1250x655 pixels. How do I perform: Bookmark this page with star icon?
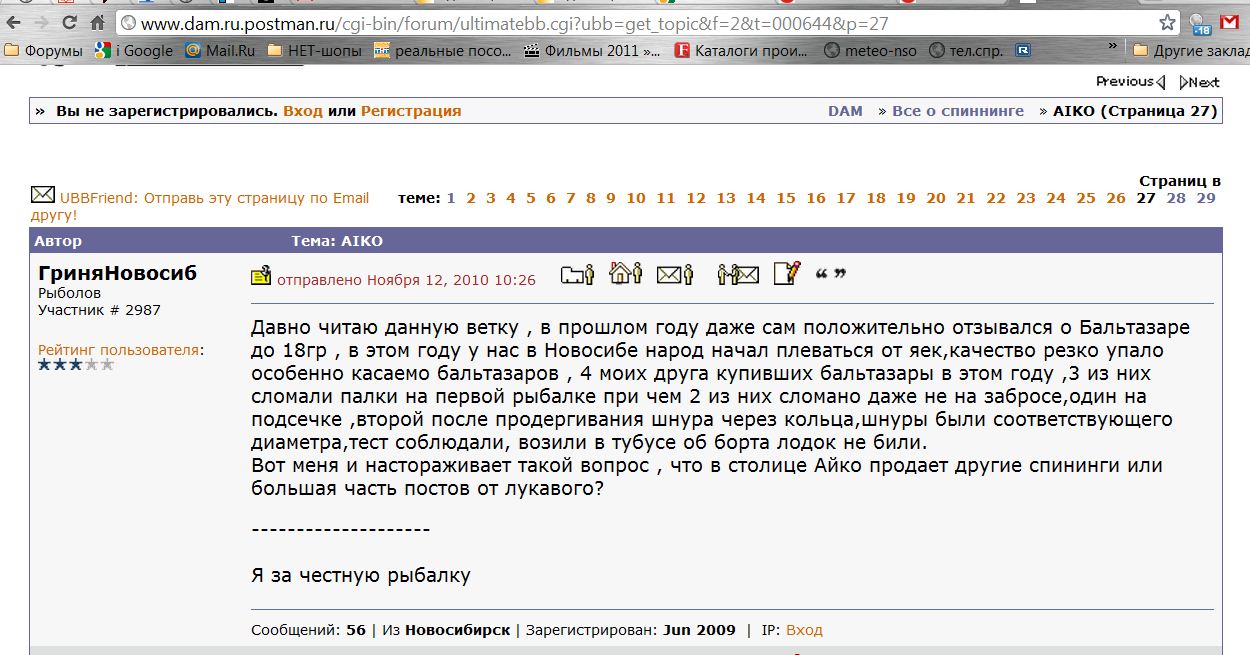pyautogui.click(x=1167, y=23)
